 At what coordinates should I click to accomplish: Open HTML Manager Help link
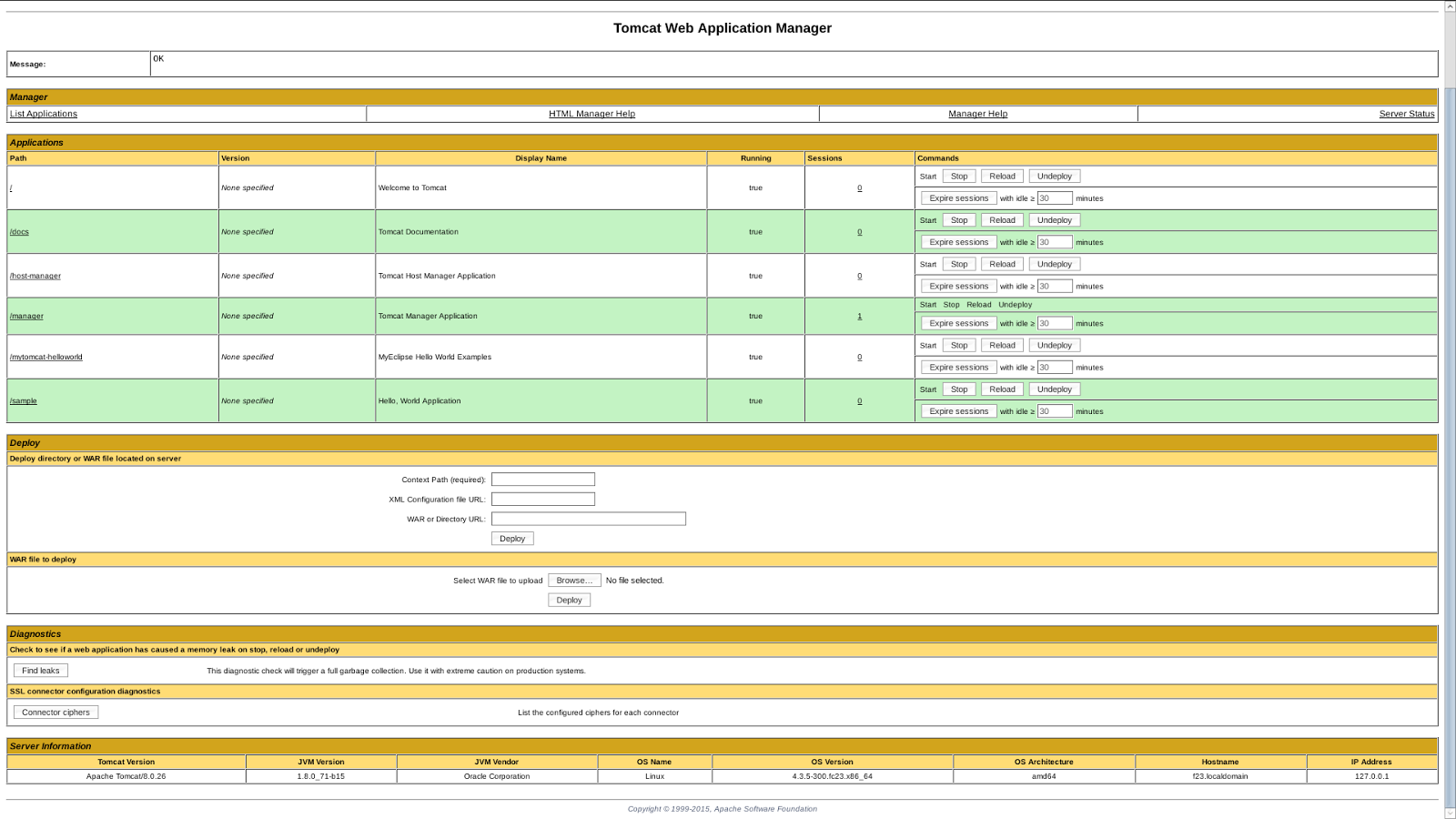pyautogui.click(x=591, y=114)
